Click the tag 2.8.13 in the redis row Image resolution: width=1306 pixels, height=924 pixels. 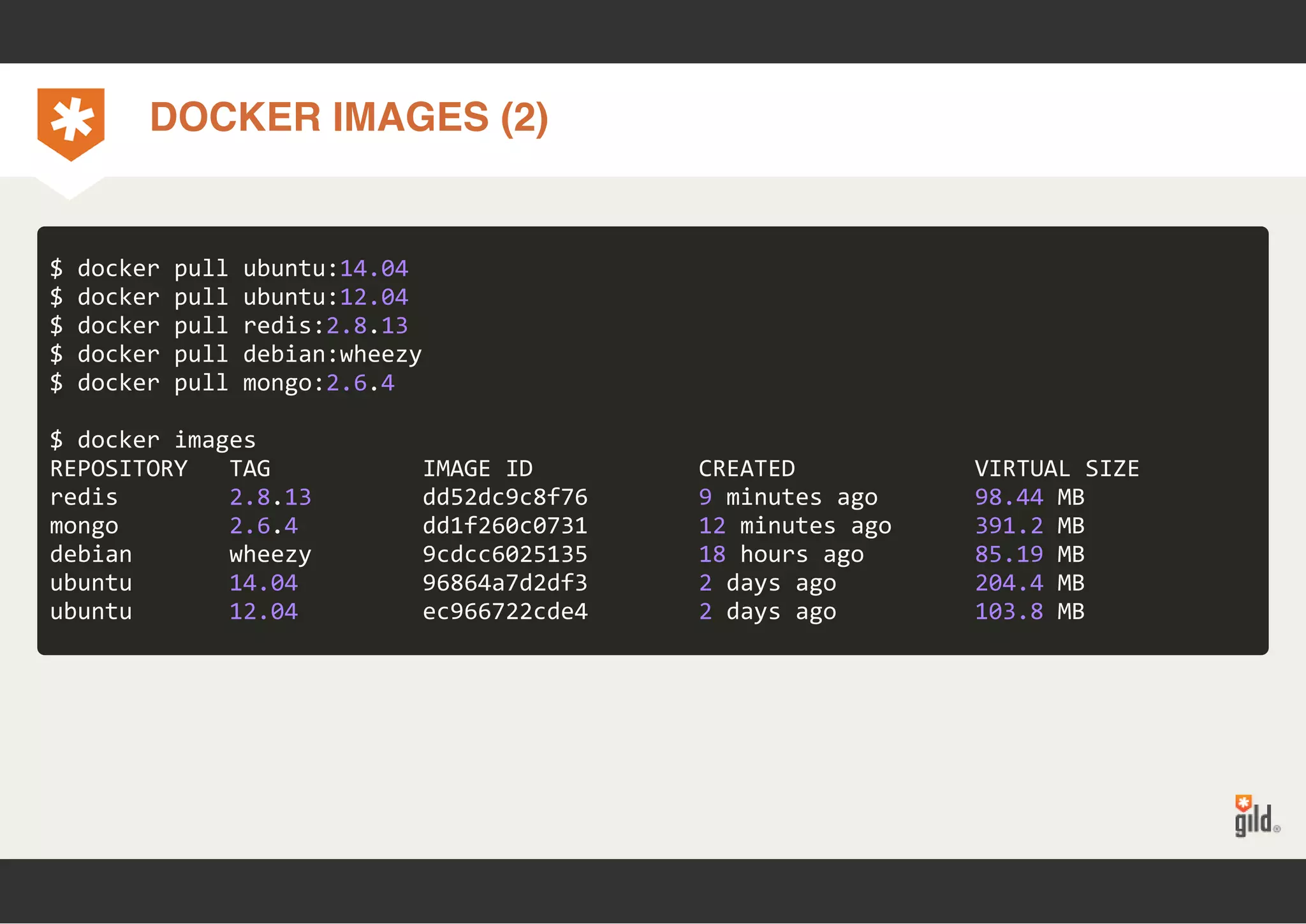point(270,497)
